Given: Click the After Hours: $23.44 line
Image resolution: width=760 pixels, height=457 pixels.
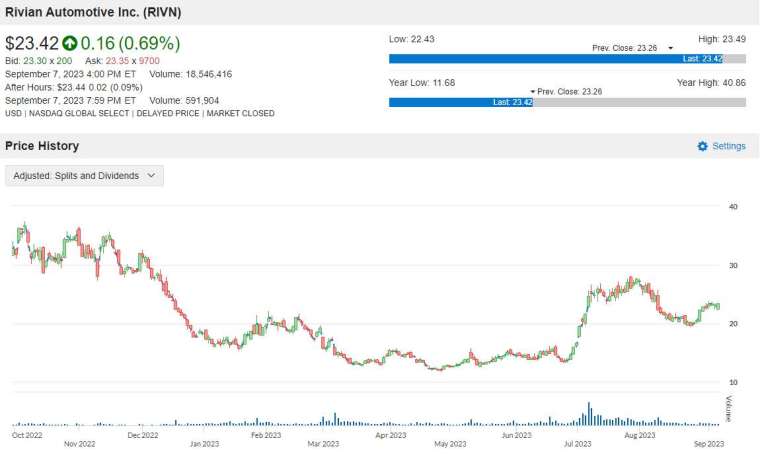Looking at the screenshot, I should point(74,87).
